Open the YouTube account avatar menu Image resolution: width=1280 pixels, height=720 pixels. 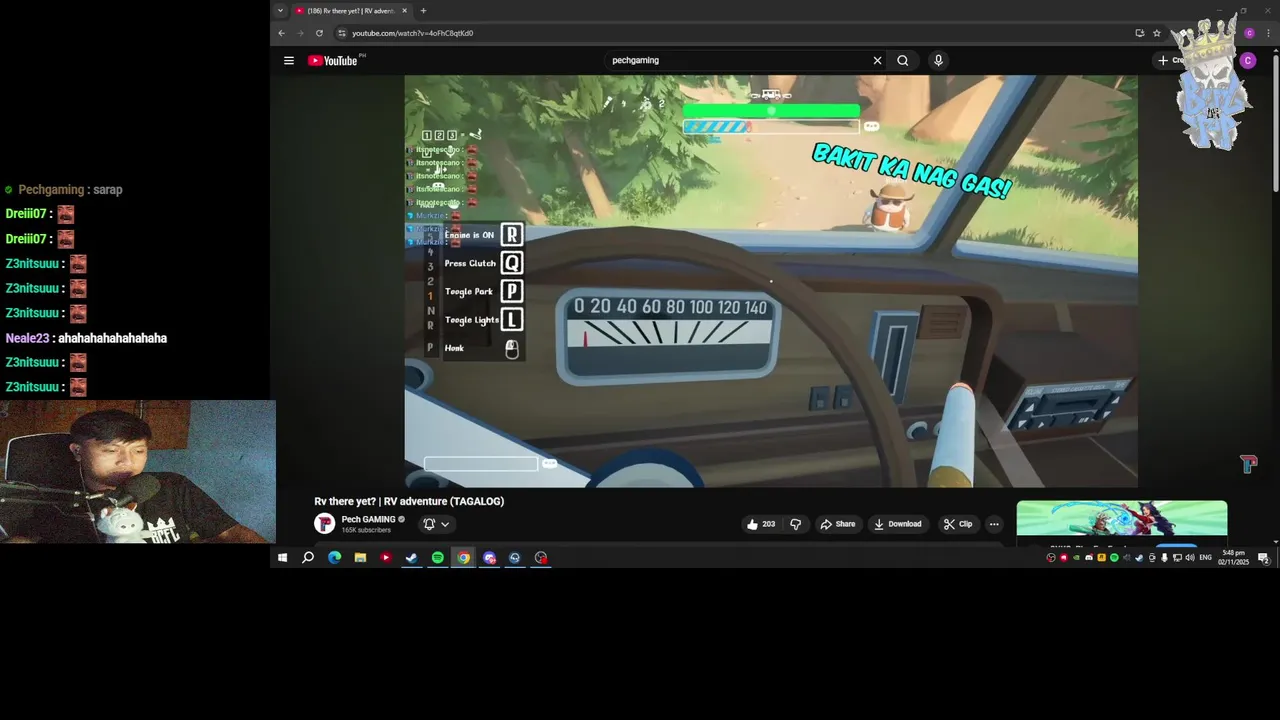pyautogui.click(x=1247, y=60)
